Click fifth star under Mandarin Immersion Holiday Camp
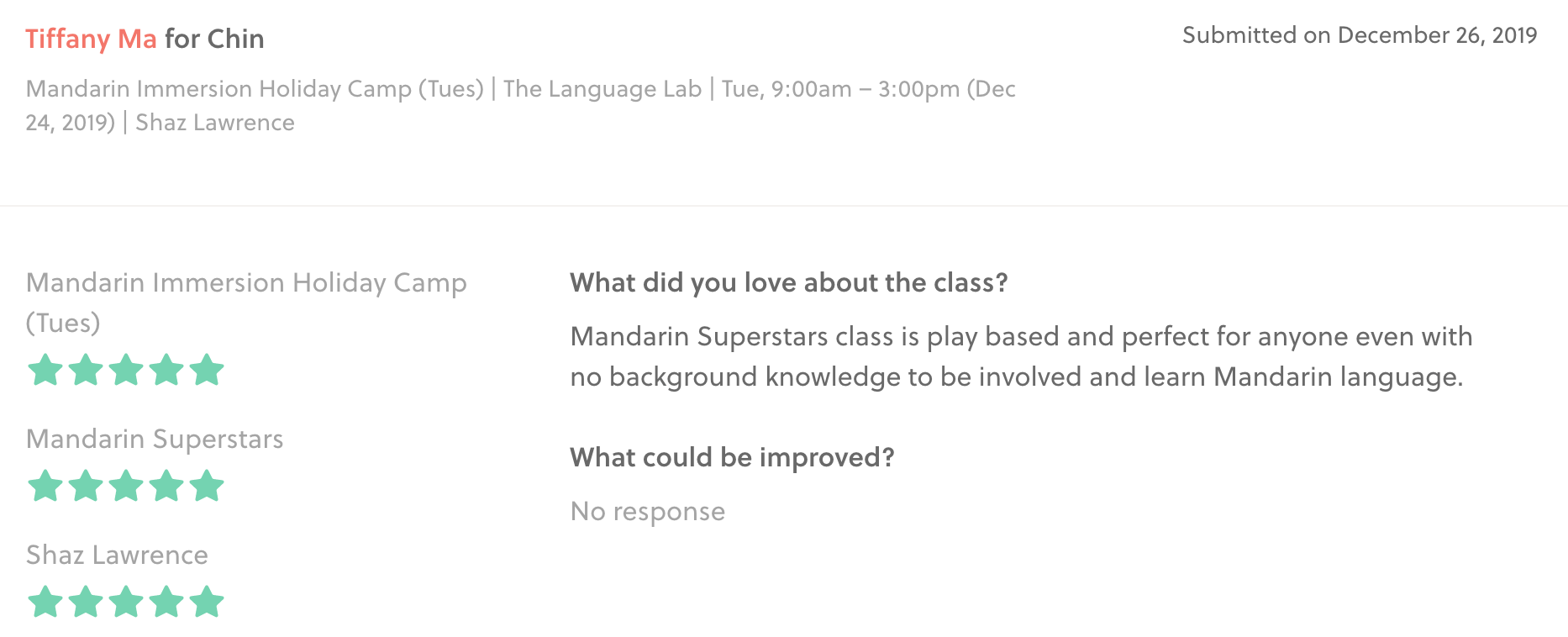Viewport: 1568px width, 637px height. point(207,370)
